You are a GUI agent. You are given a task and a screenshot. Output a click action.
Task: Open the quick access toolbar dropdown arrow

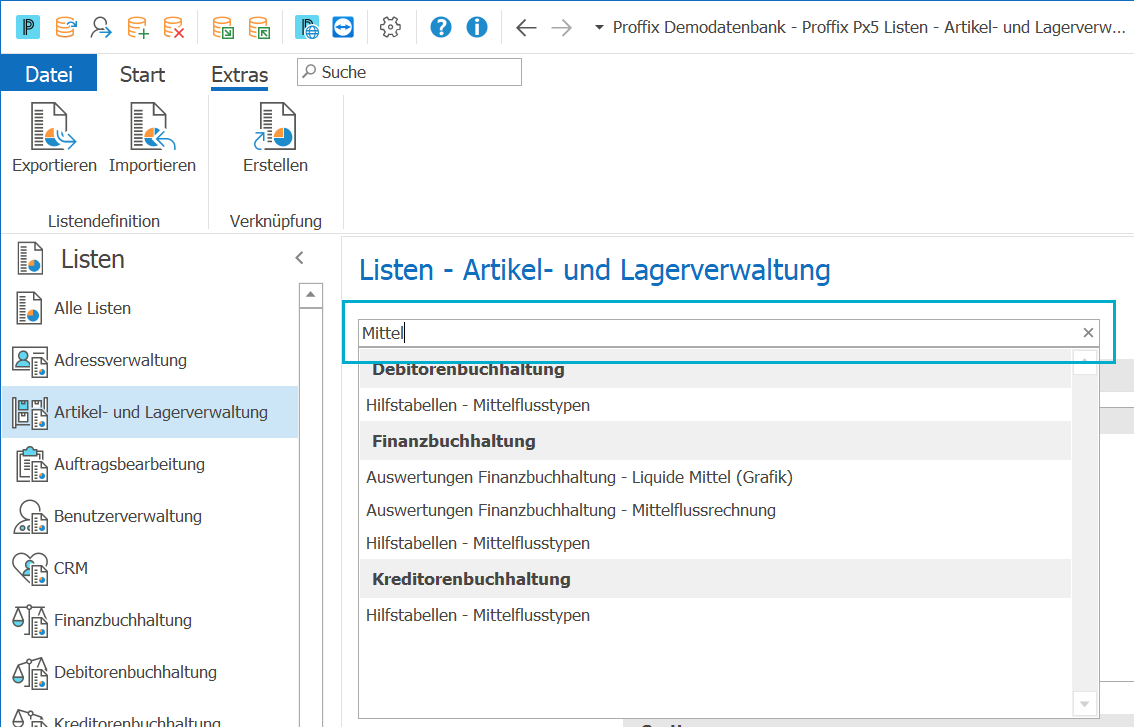[599, 27]
